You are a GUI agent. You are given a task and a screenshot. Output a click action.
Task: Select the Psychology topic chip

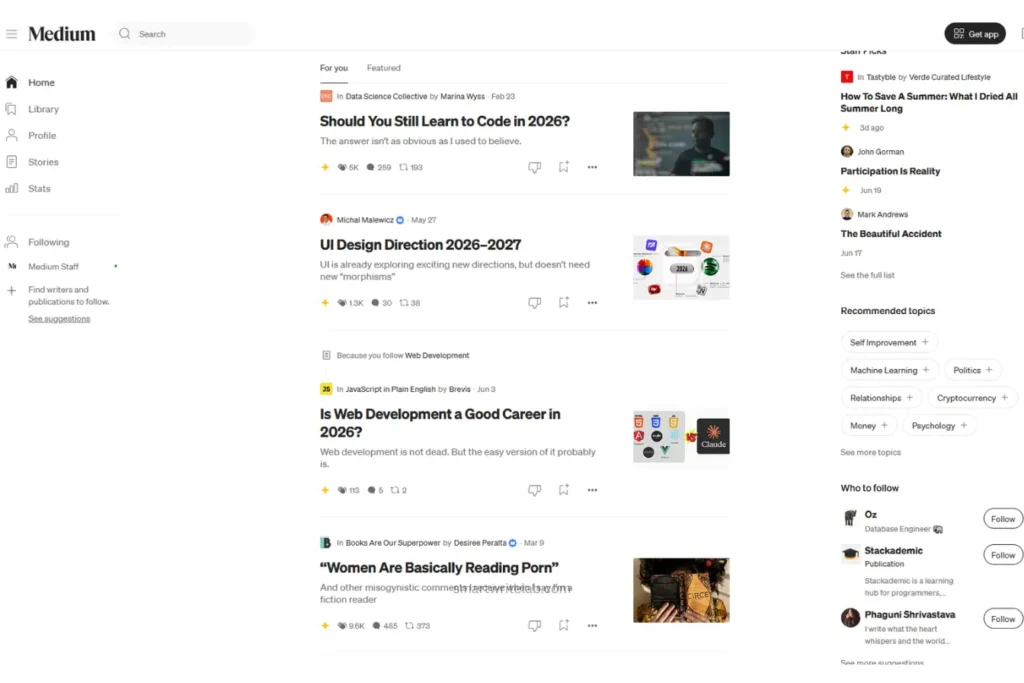pyautogui.click(x=939, y=426)
